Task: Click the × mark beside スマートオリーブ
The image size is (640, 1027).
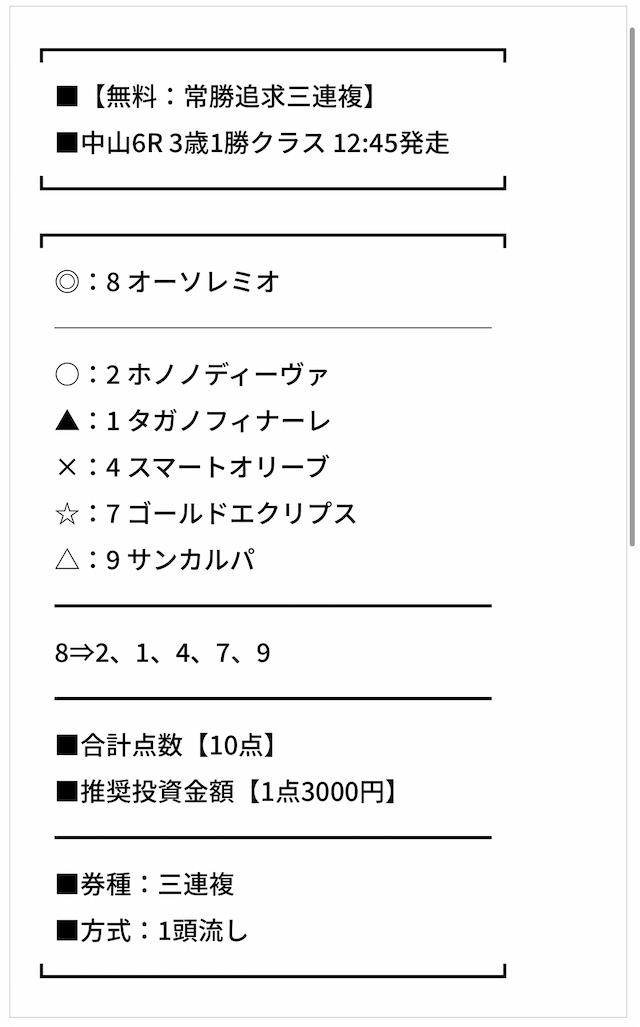Action: [67, 468]
